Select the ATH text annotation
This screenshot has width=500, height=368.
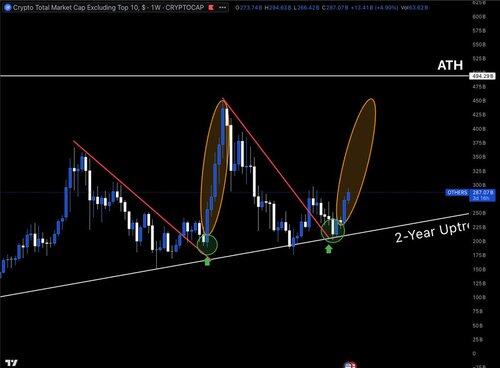(x=450, y=65)
